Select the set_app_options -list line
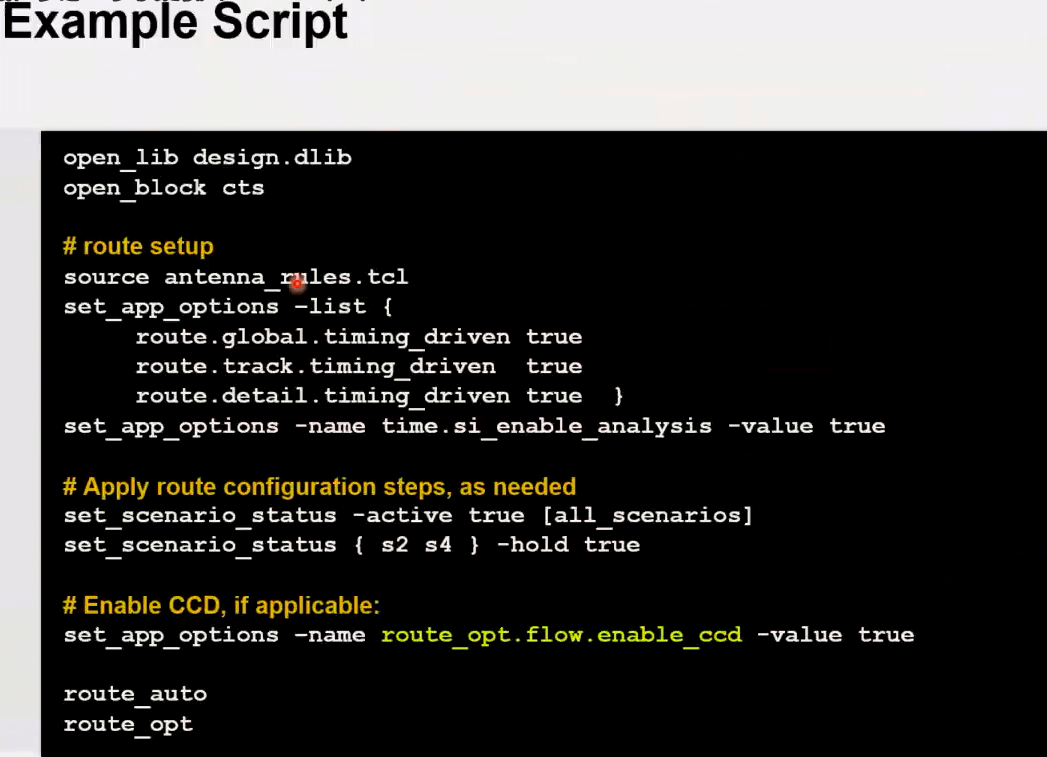1047x757 pixels. pyautogui.click(x=227, y=307)
